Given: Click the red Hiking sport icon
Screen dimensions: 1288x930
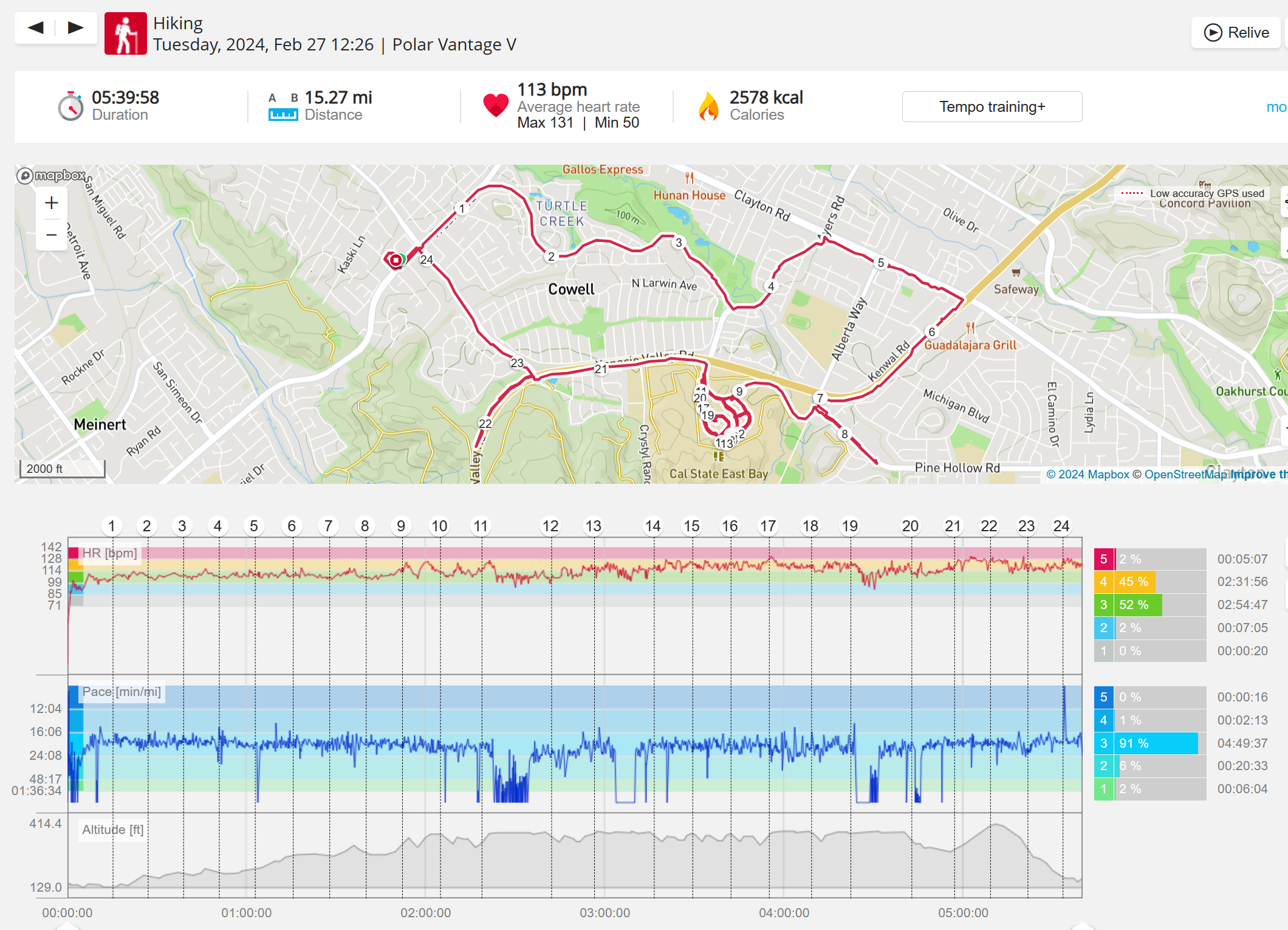Looking at the screenshot, I should click(x=125, y=34).
